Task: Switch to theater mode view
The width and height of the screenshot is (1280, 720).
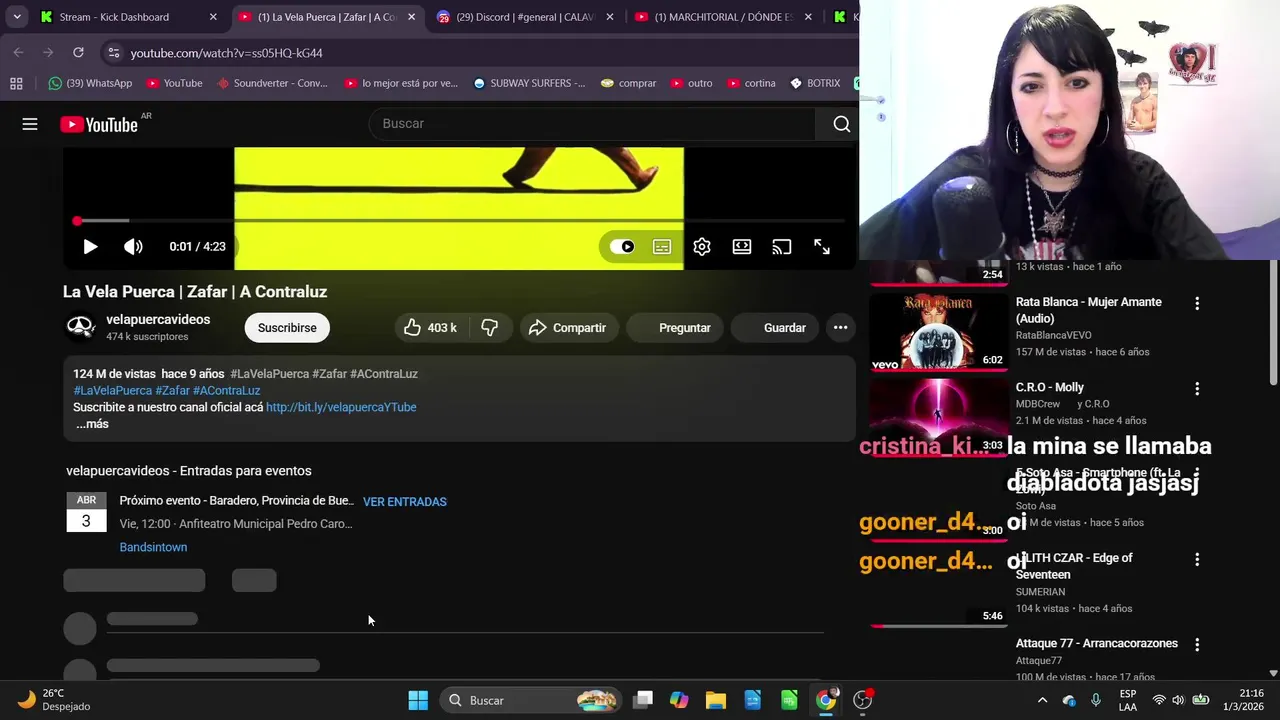Action: pos(742,247)
